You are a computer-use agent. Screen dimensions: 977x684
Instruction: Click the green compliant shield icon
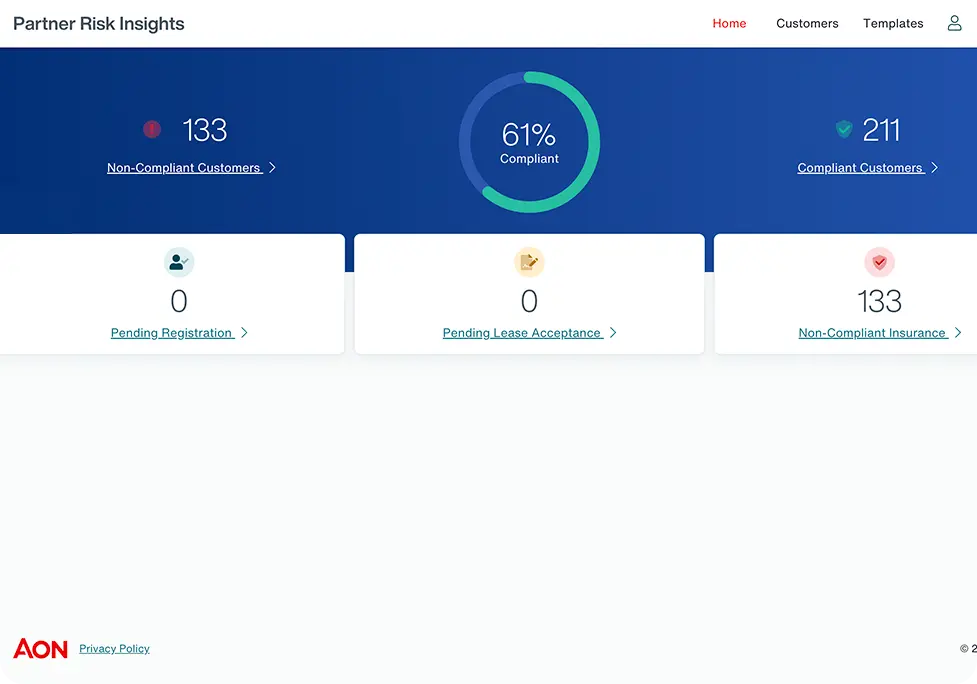point(844,129)
